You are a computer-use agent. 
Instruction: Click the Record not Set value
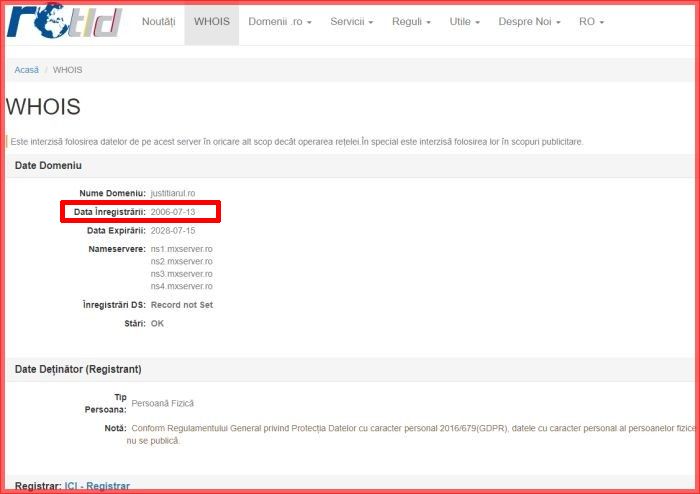click(x=182, y=305)
